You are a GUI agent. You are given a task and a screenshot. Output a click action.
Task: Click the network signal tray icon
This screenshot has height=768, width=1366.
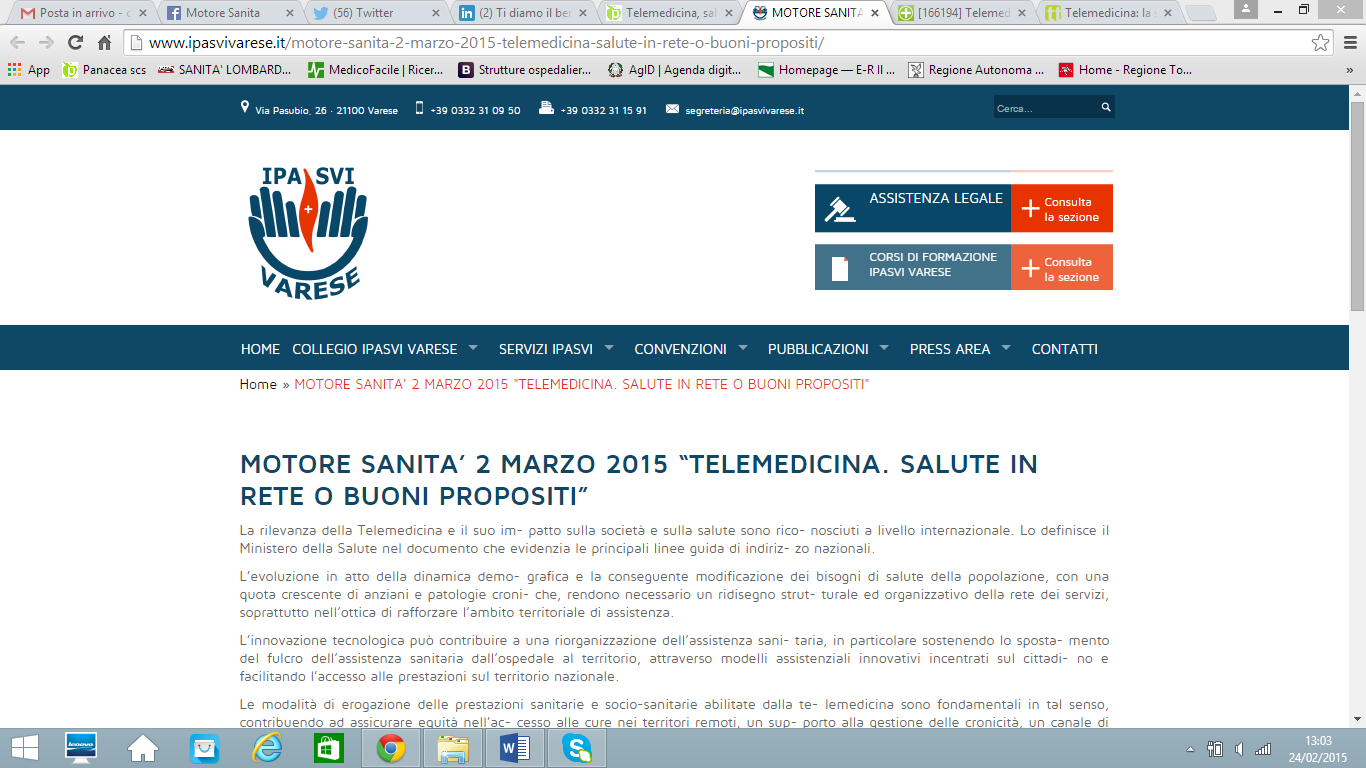coord(1263,748)
